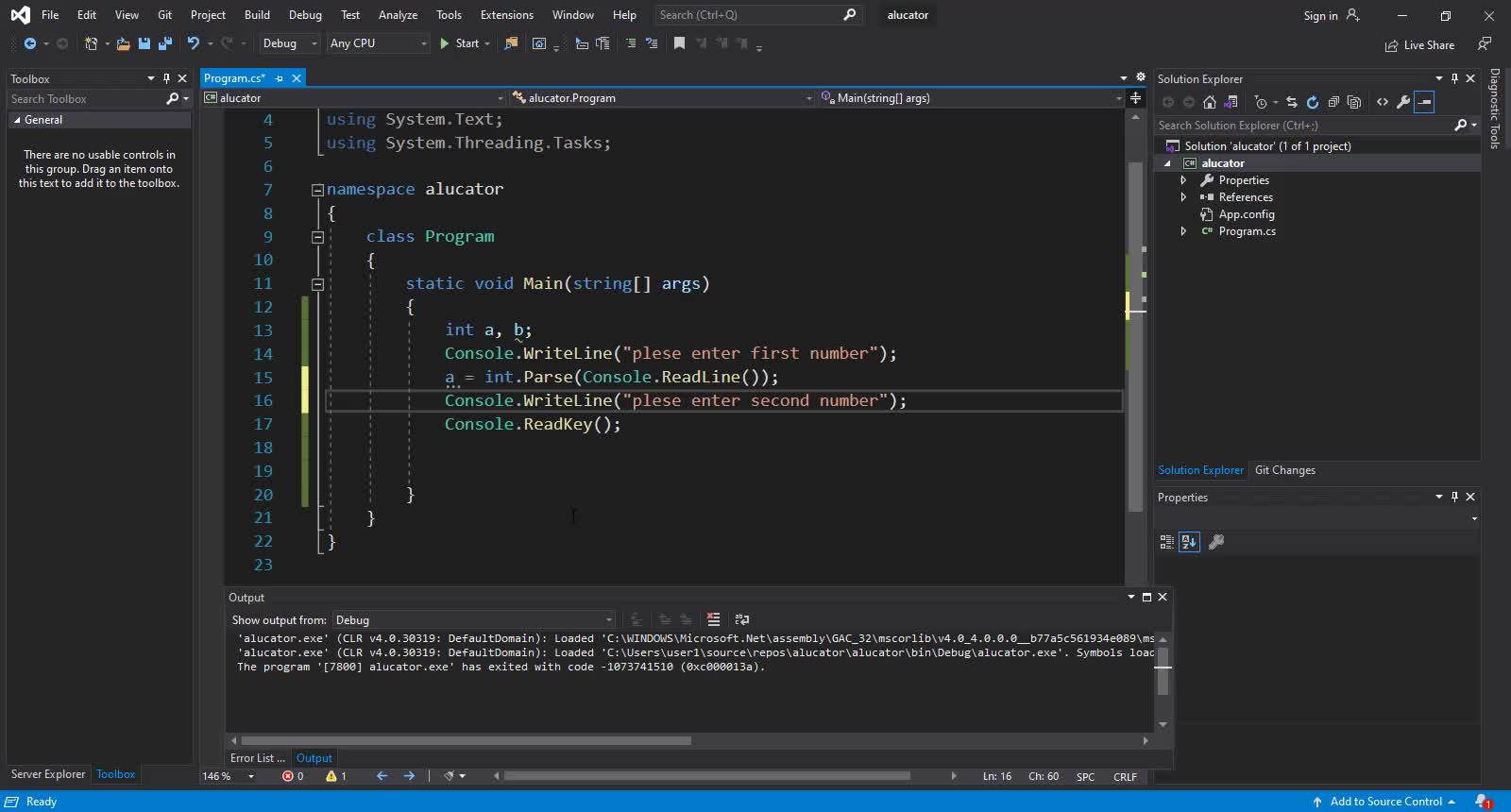Clear all text in Output window
Image resolution: width=1511 pixels, height=812 pixels.
point(713,619)
